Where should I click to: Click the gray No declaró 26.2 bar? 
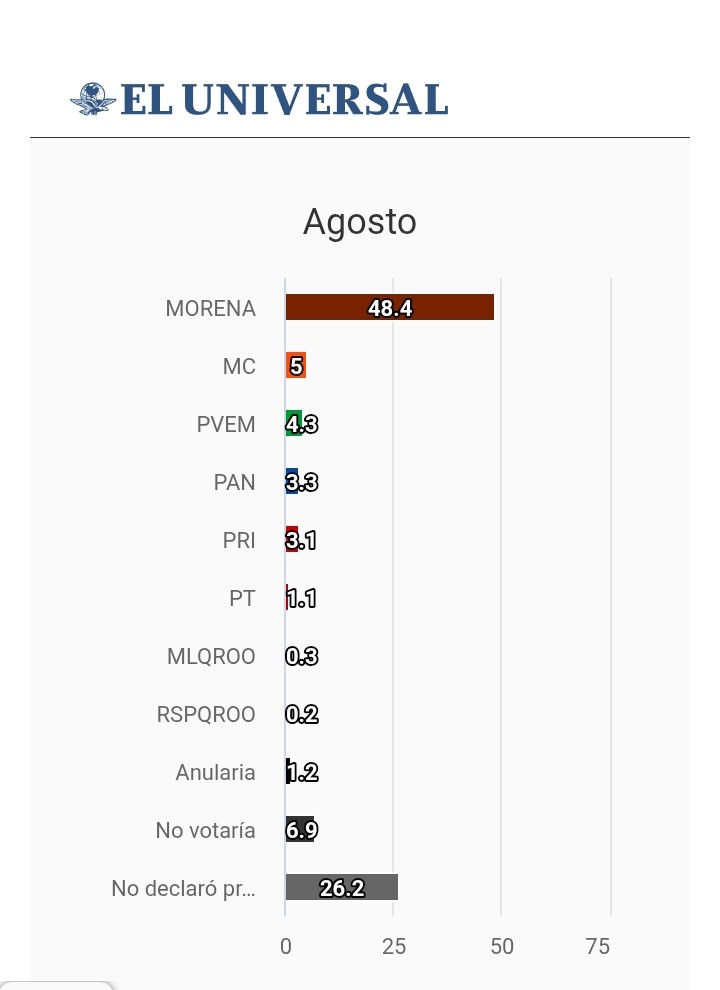click(342, 888)
